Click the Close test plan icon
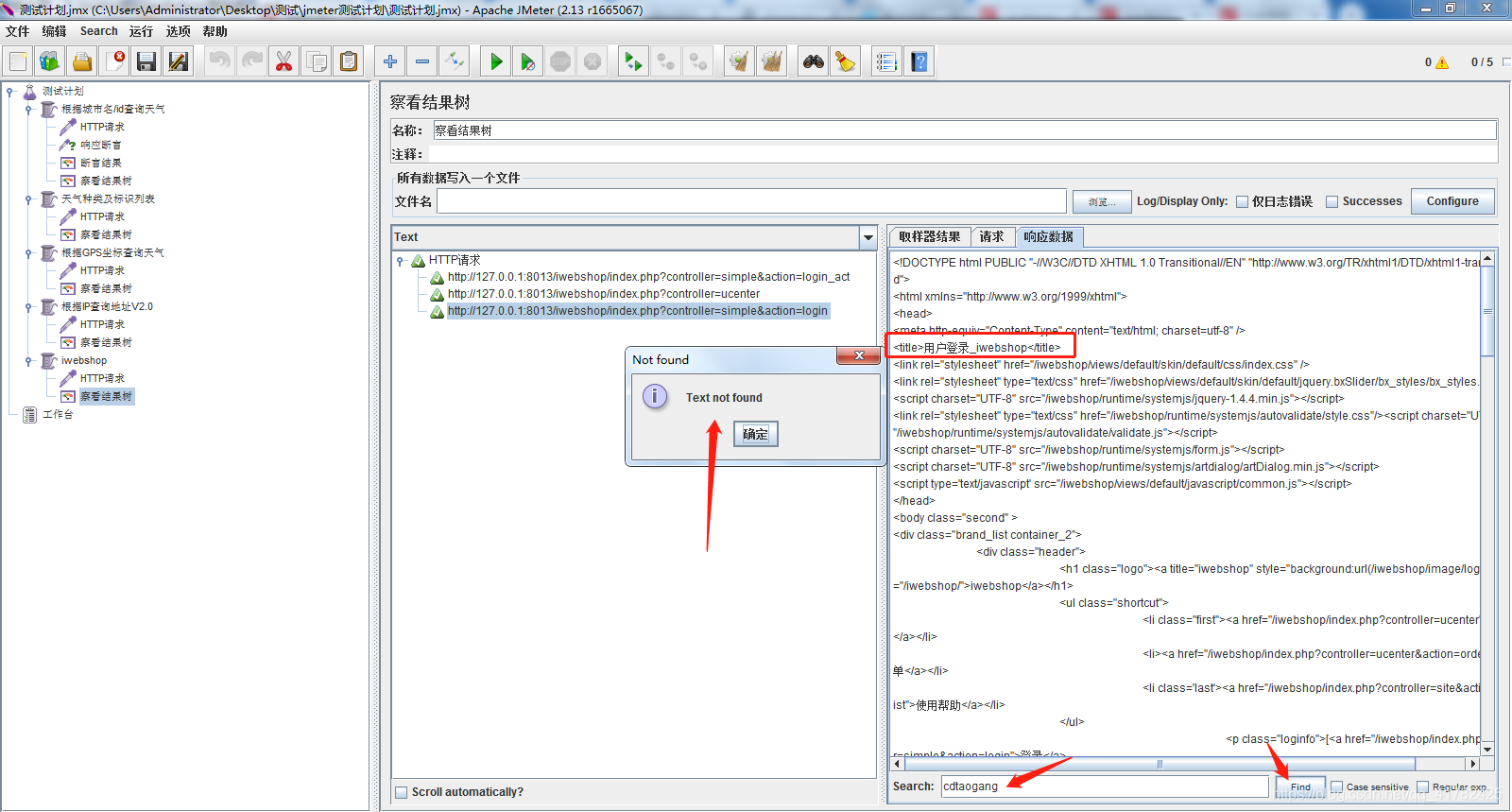The height and width of the screenshot is (812, 1512). (x=114, y=62)
